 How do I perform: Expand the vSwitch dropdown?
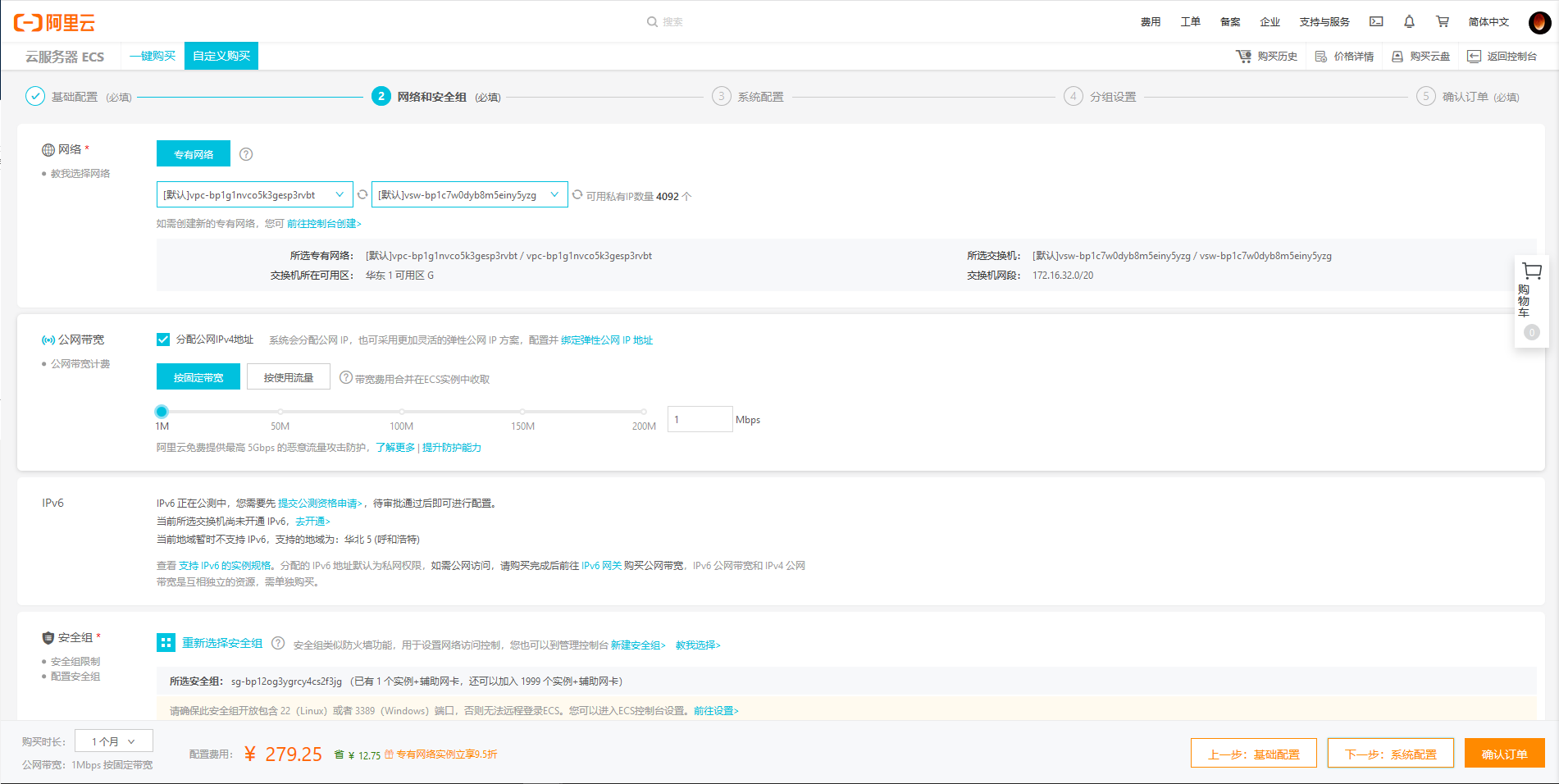coord(470,194)
